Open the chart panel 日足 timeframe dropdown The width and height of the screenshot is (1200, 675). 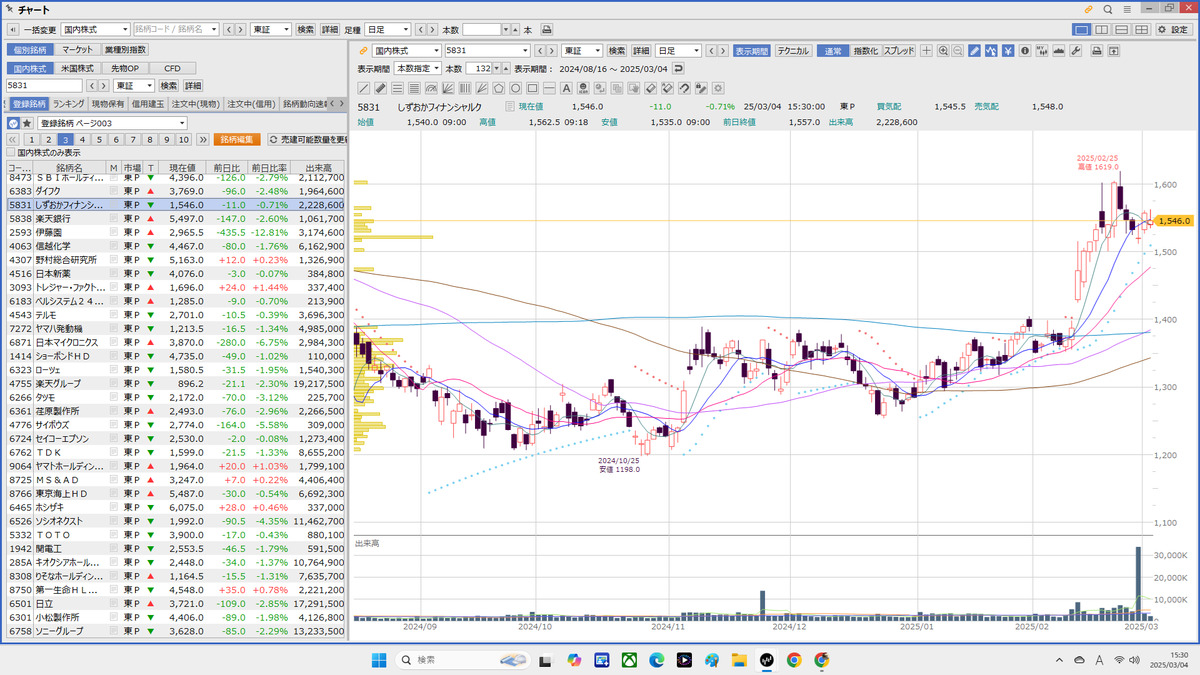(677, 50)
